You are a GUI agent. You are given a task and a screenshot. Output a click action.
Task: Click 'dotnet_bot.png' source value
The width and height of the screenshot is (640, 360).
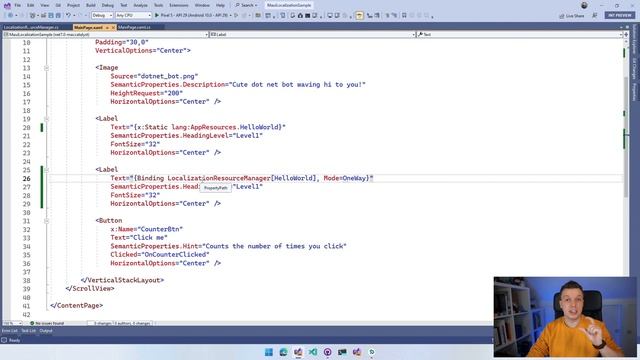(168, 76)
